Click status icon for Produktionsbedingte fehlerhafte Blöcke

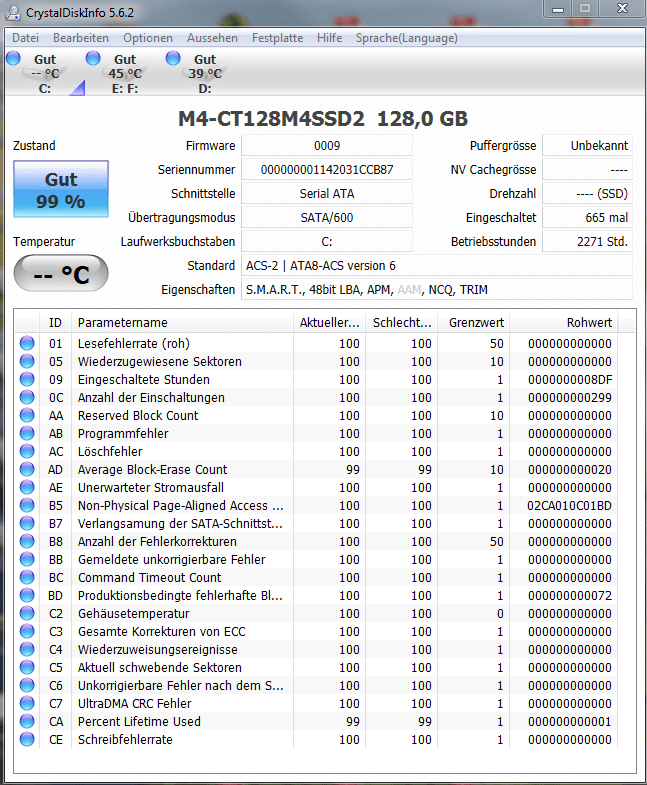[27, 596]
